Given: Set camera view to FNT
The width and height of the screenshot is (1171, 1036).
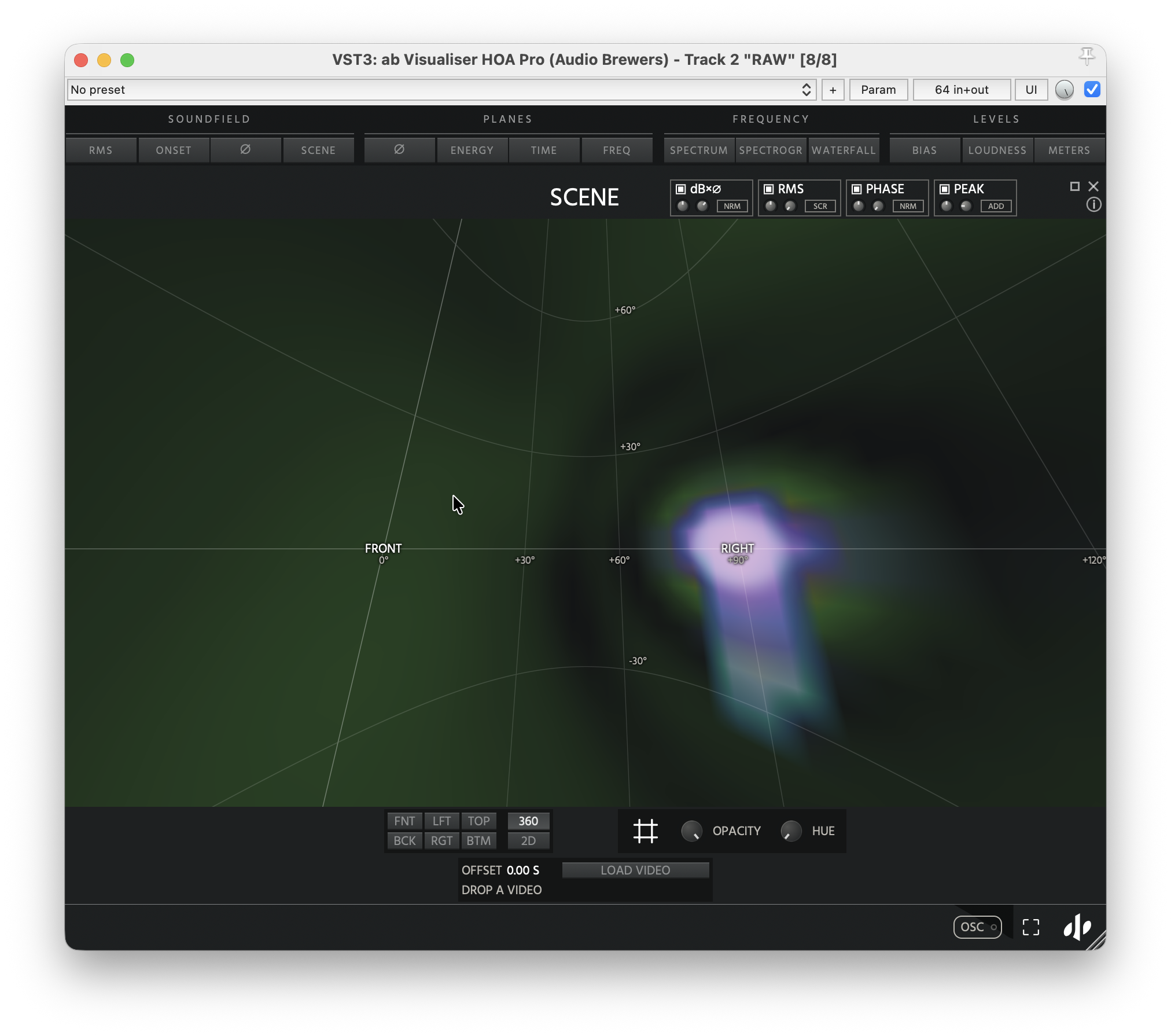Looking at the screenshot, I should tap(404, 821).
